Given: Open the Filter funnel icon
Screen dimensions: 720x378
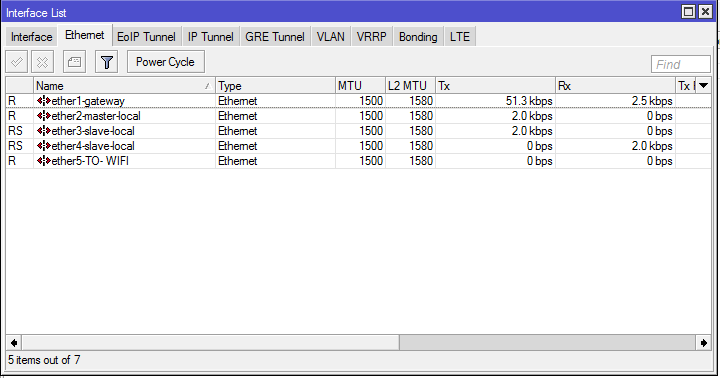Looking at the screenshot, I should [107, 62].
